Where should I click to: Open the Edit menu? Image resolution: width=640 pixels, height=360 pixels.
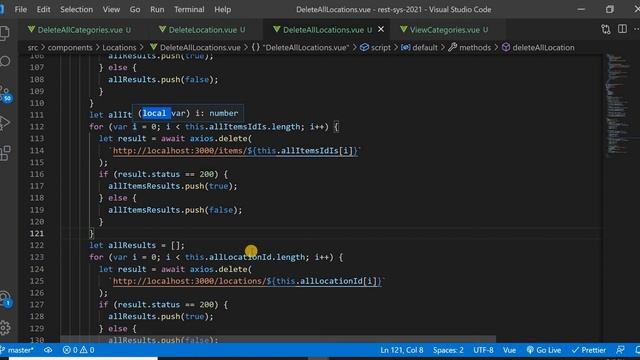tap(43, 9)
